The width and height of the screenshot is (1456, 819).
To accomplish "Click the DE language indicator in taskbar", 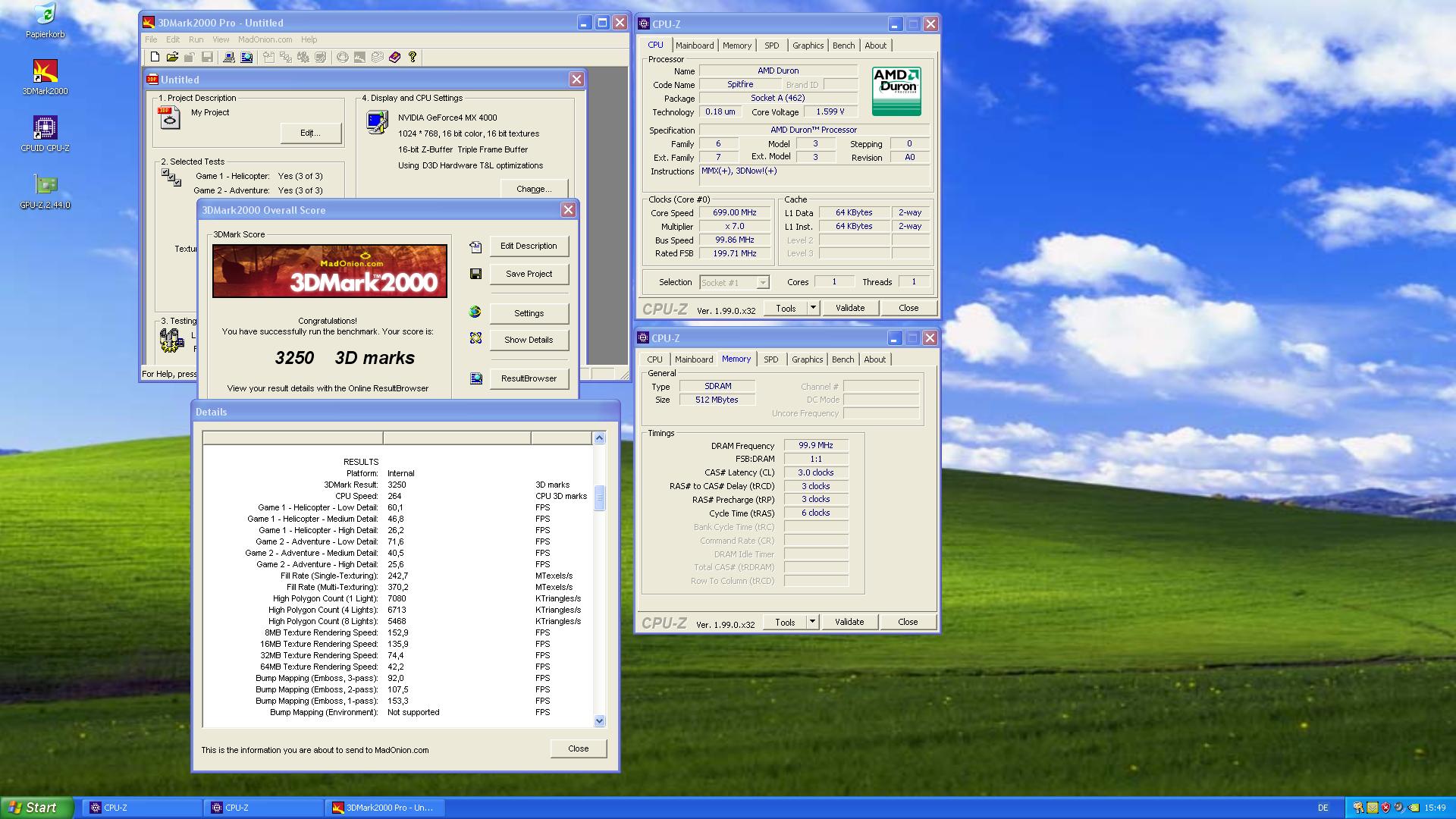I will pyautogui.click(x=1323, y=808).
